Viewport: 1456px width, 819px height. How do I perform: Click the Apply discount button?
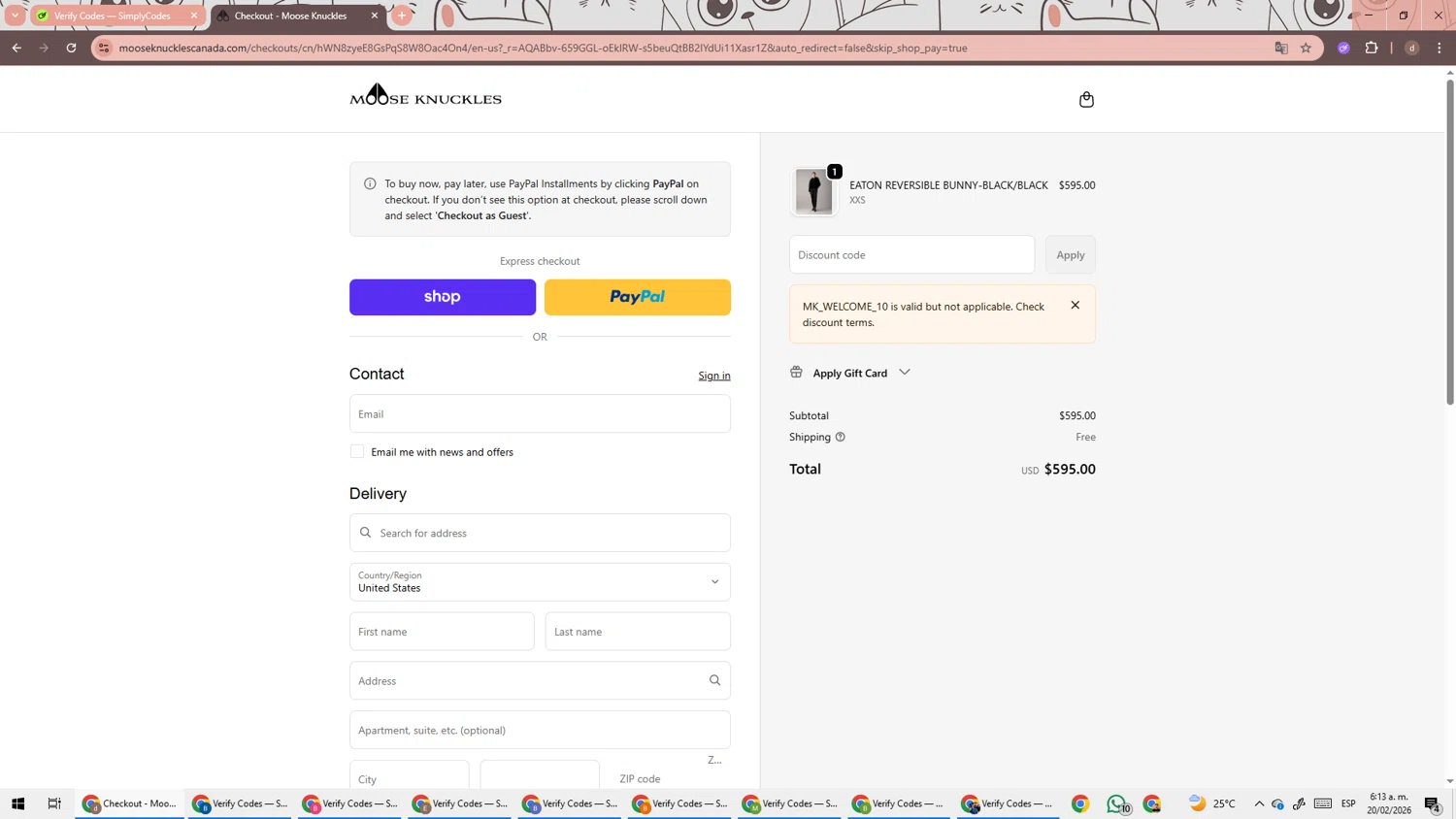(x=1071, y=254)
